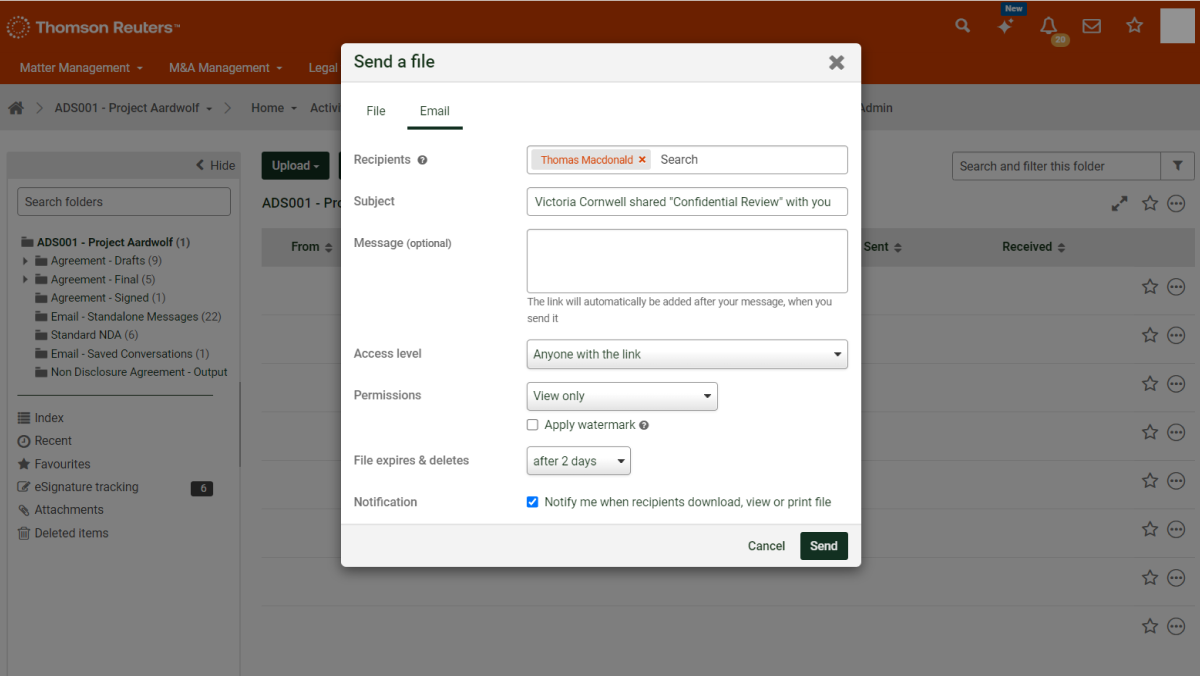1200x676 pixels.
Task: Open the Matter Management menu
Action: tap(81, 68)
